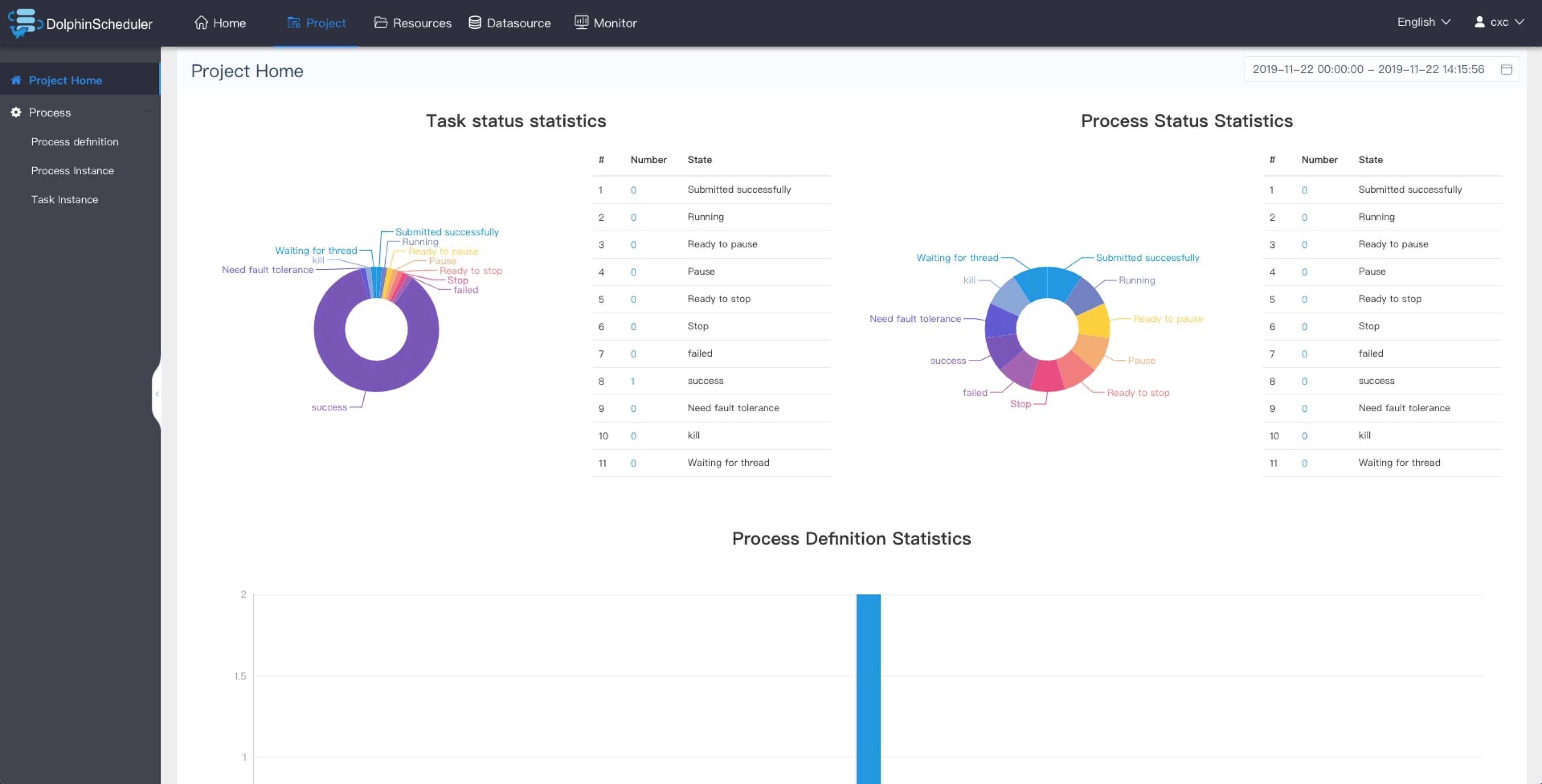Click the date range input field

1368,69
